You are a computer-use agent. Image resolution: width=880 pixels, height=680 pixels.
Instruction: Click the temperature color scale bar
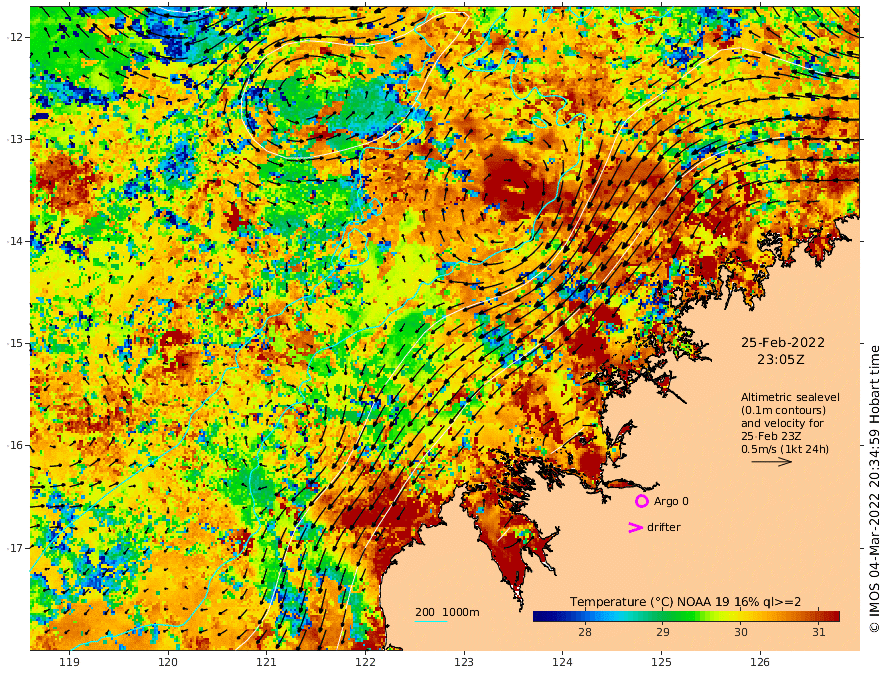(x=686, y=616)
